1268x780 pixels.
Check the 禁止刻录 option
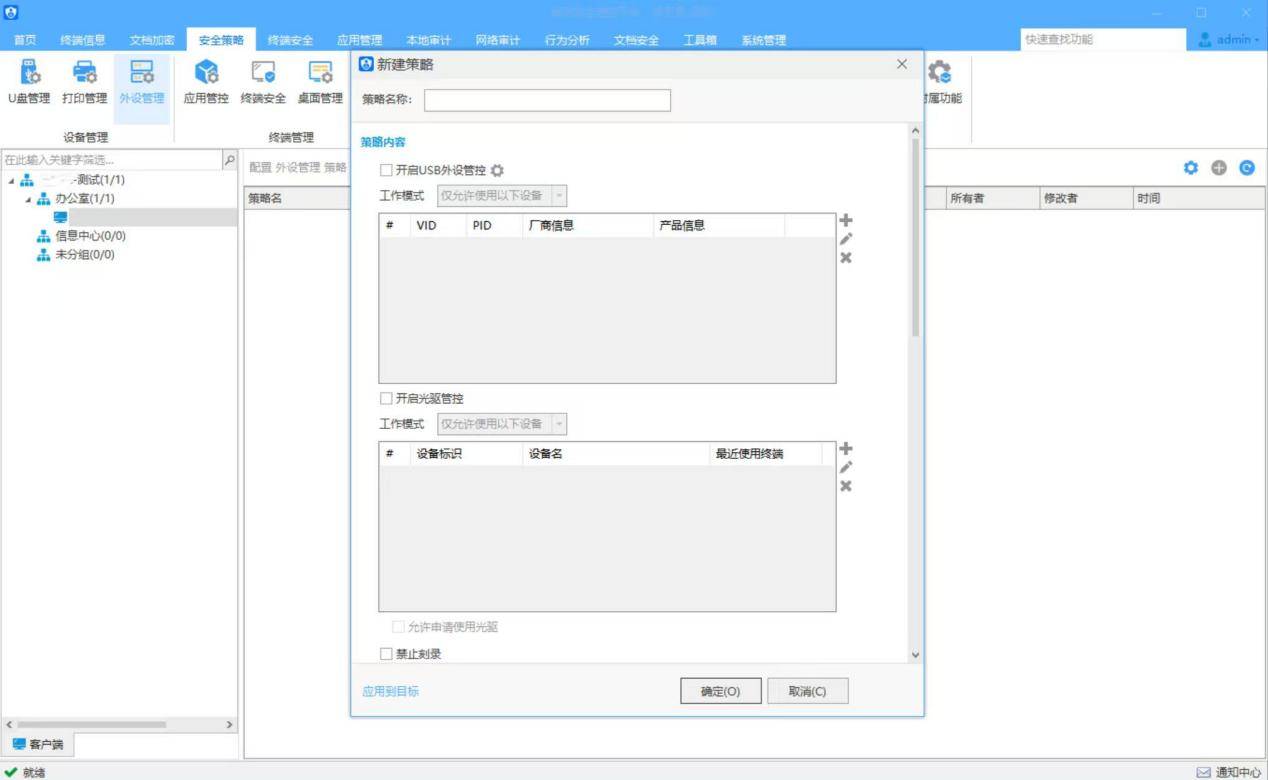[386, 654]
